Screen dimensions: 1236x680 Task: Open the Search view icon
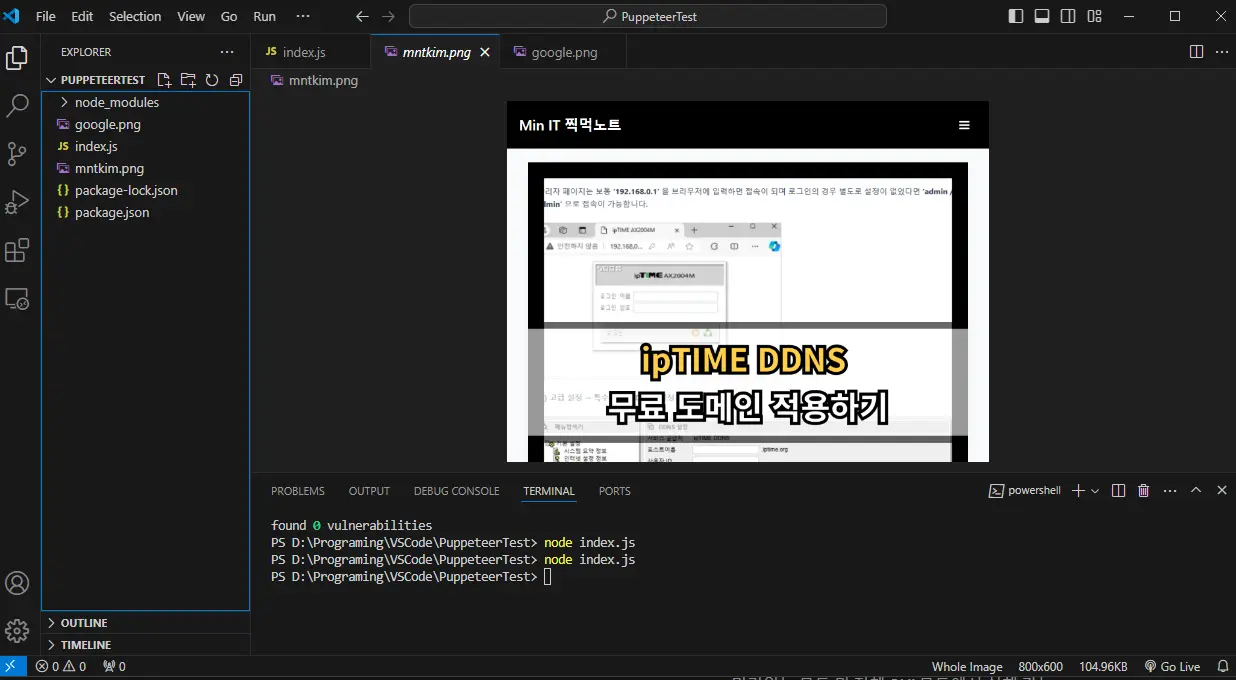[17, 106]
